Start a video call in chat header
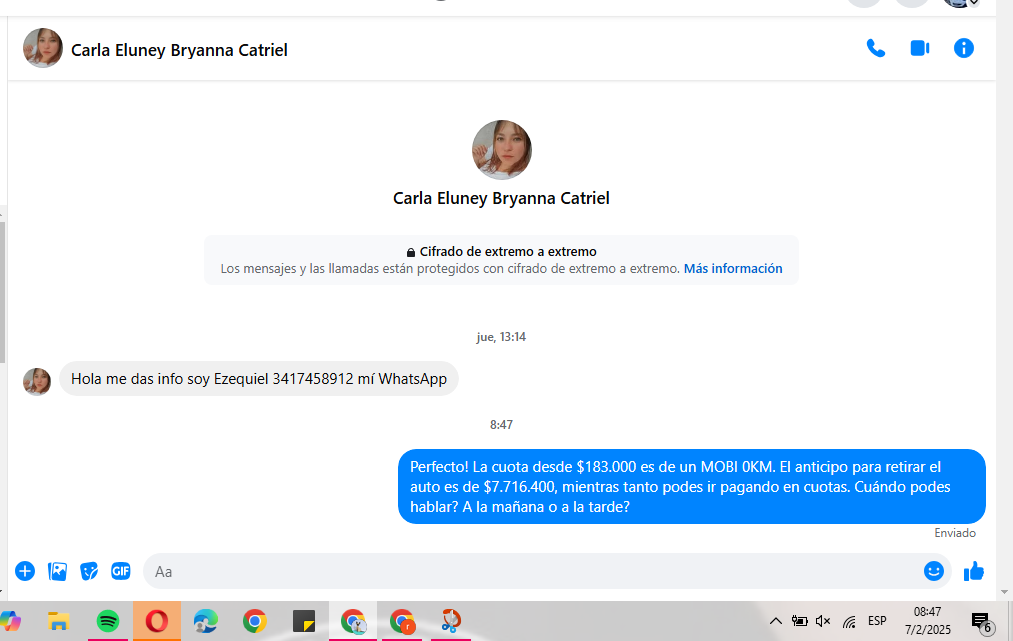The width and height of the screenshot is (1013, 641). coord(920,48)
